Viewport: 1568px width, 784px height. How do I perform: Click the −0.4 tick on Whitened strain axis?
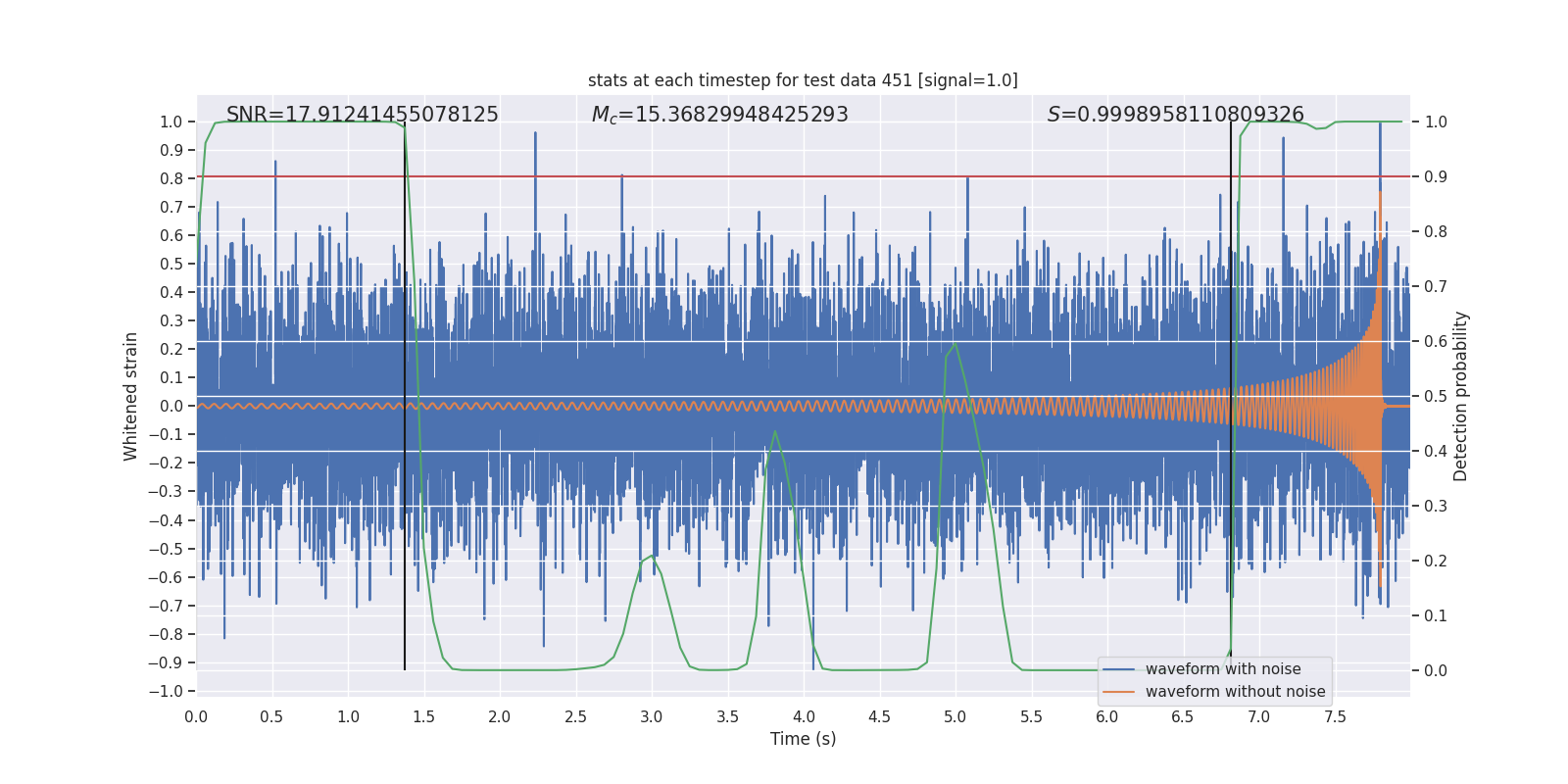[166, 520]
